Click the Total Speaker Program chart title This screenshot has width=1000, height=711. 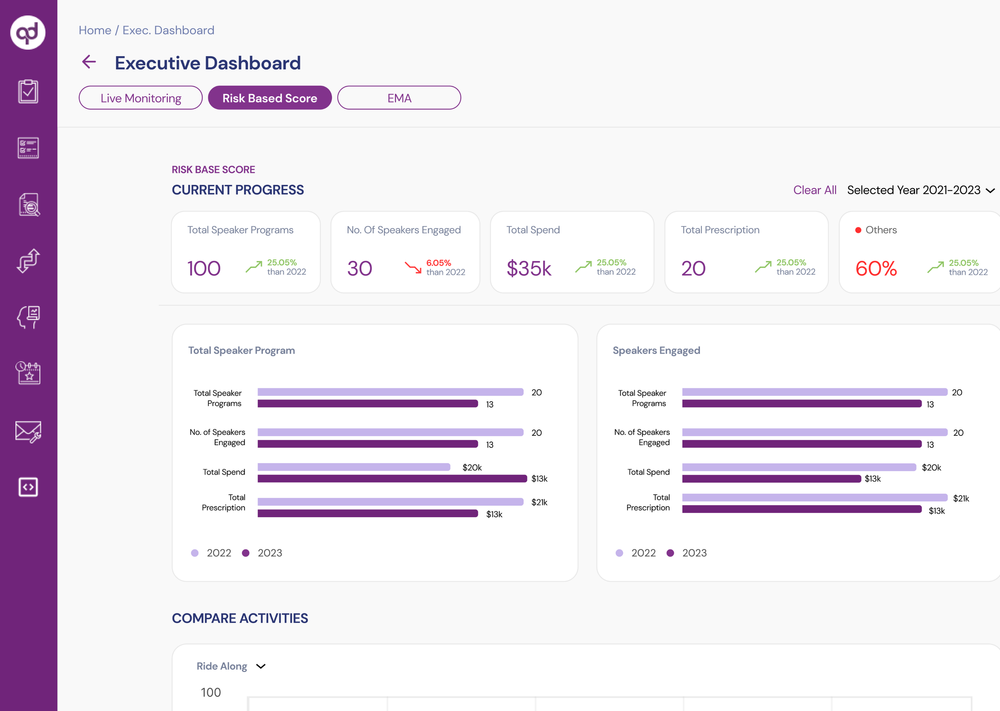[242, 350]
